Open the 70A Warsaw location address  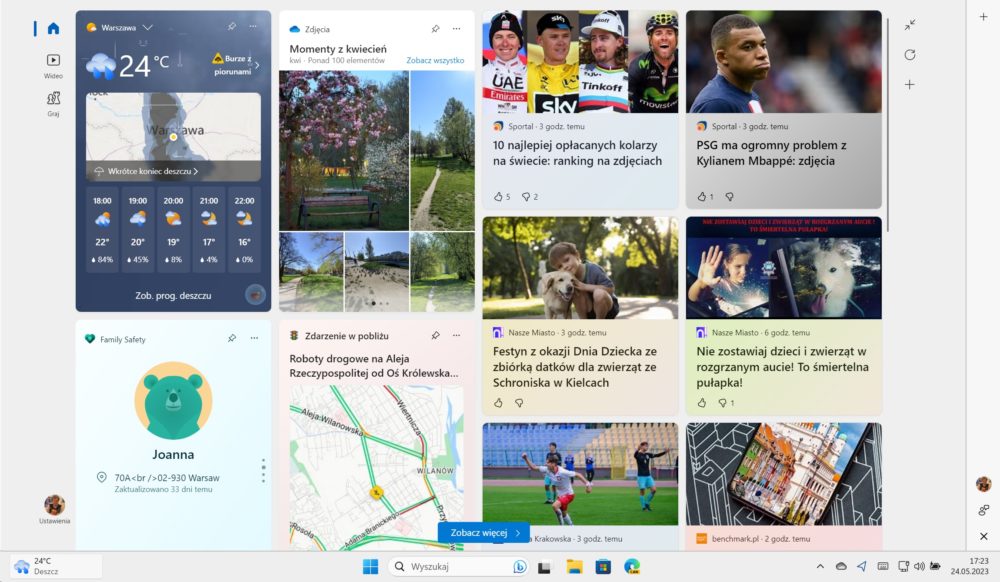pos(167,477)
